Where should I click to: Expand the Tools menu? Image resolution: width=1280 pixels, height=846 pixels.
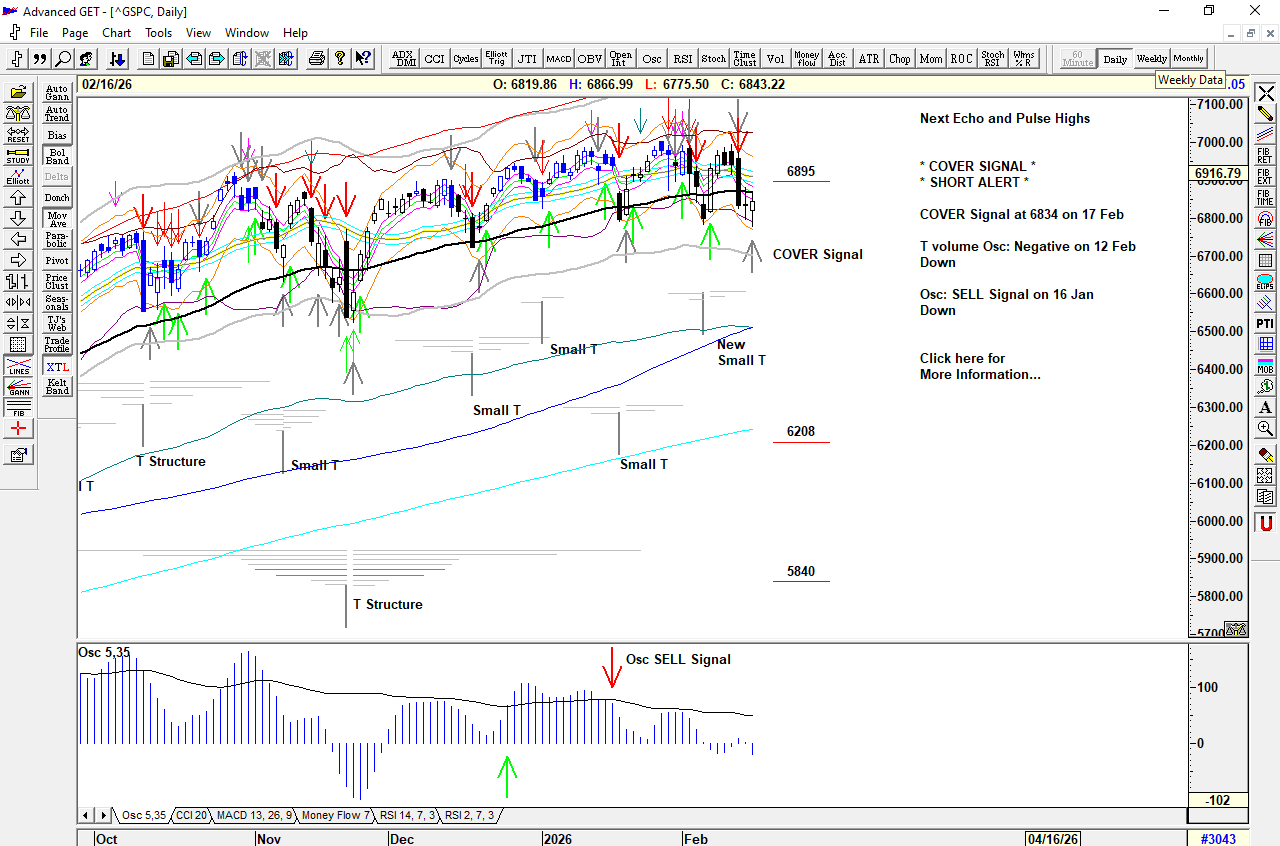[158, 33]
